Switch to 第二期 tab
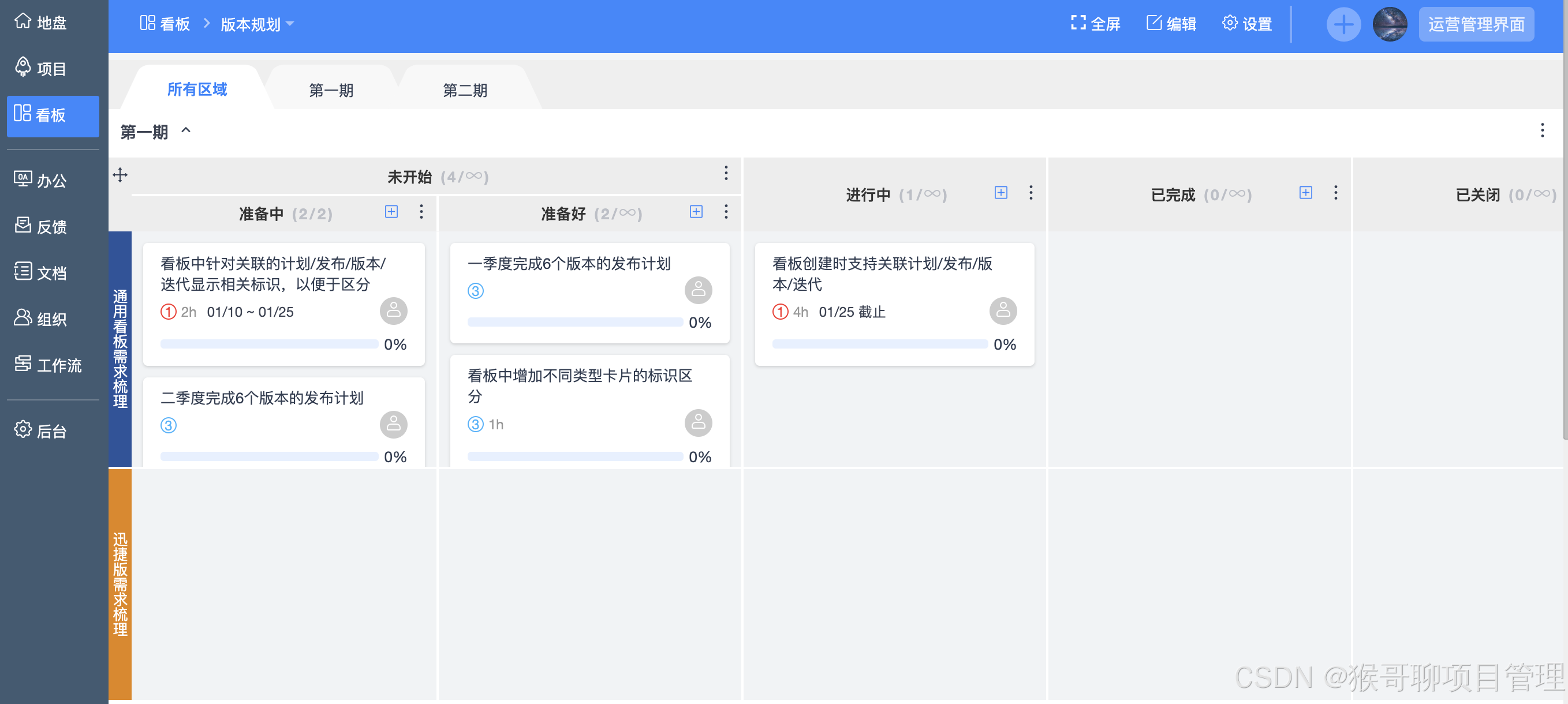The height and width of the screenshot is (704, 1568). pos(464,91)
